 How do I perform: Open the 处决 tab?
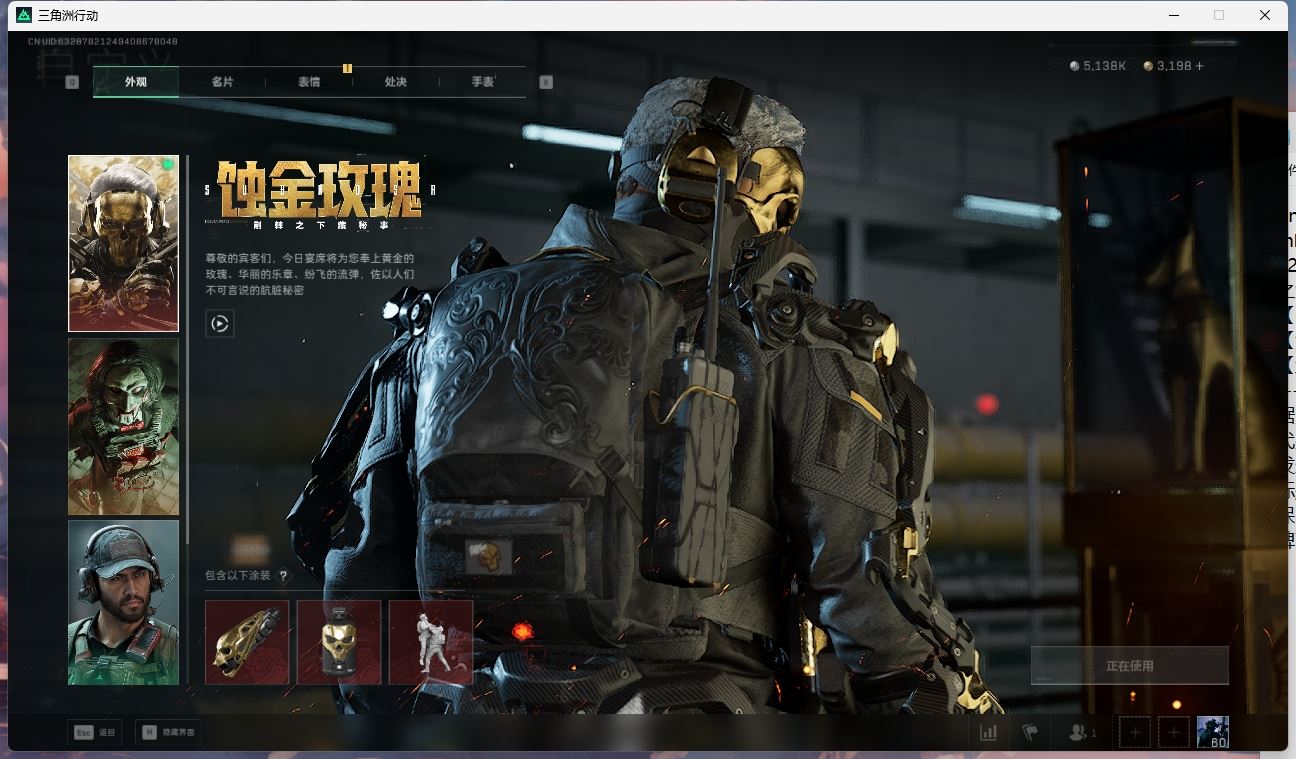tap(396, 82)
